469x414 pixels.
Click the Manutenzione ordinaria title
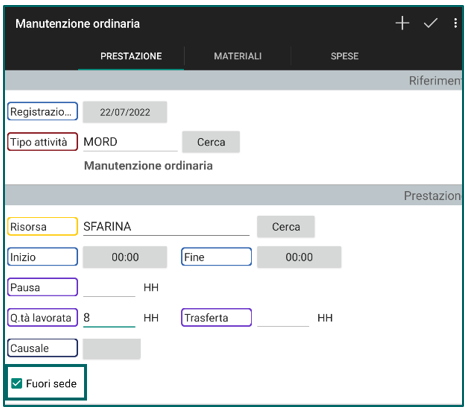[x=77, y=24]
